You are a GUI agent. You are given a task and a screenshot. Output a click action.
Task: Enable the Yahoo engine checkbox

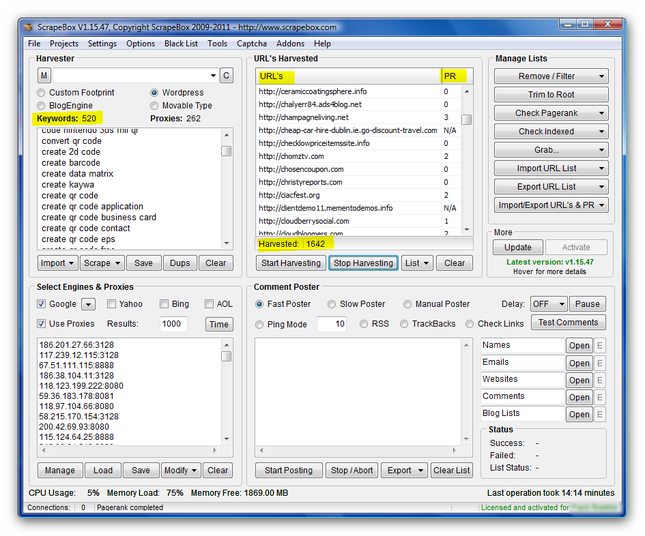point(111,304)
